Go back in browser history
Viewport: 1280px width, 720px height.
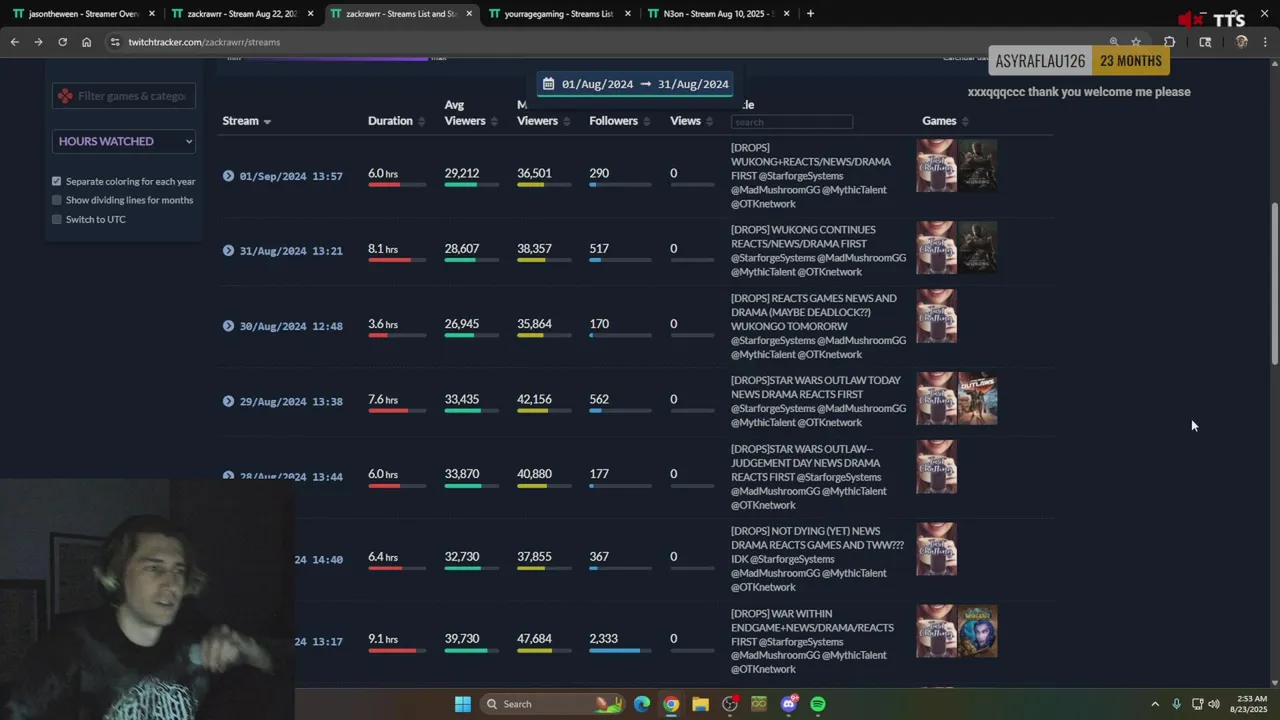coord(14,42)
